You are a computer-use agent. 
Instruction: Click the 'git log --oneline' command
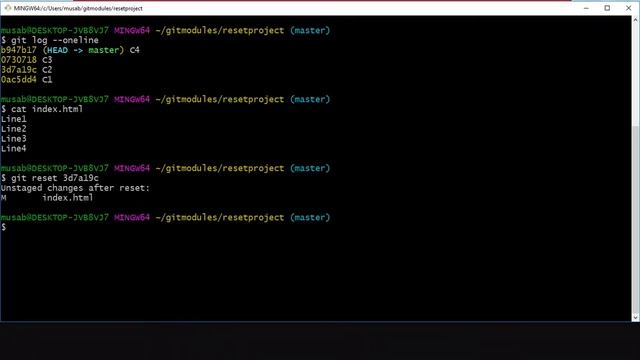pyautogui.click(x=55, y=40)
